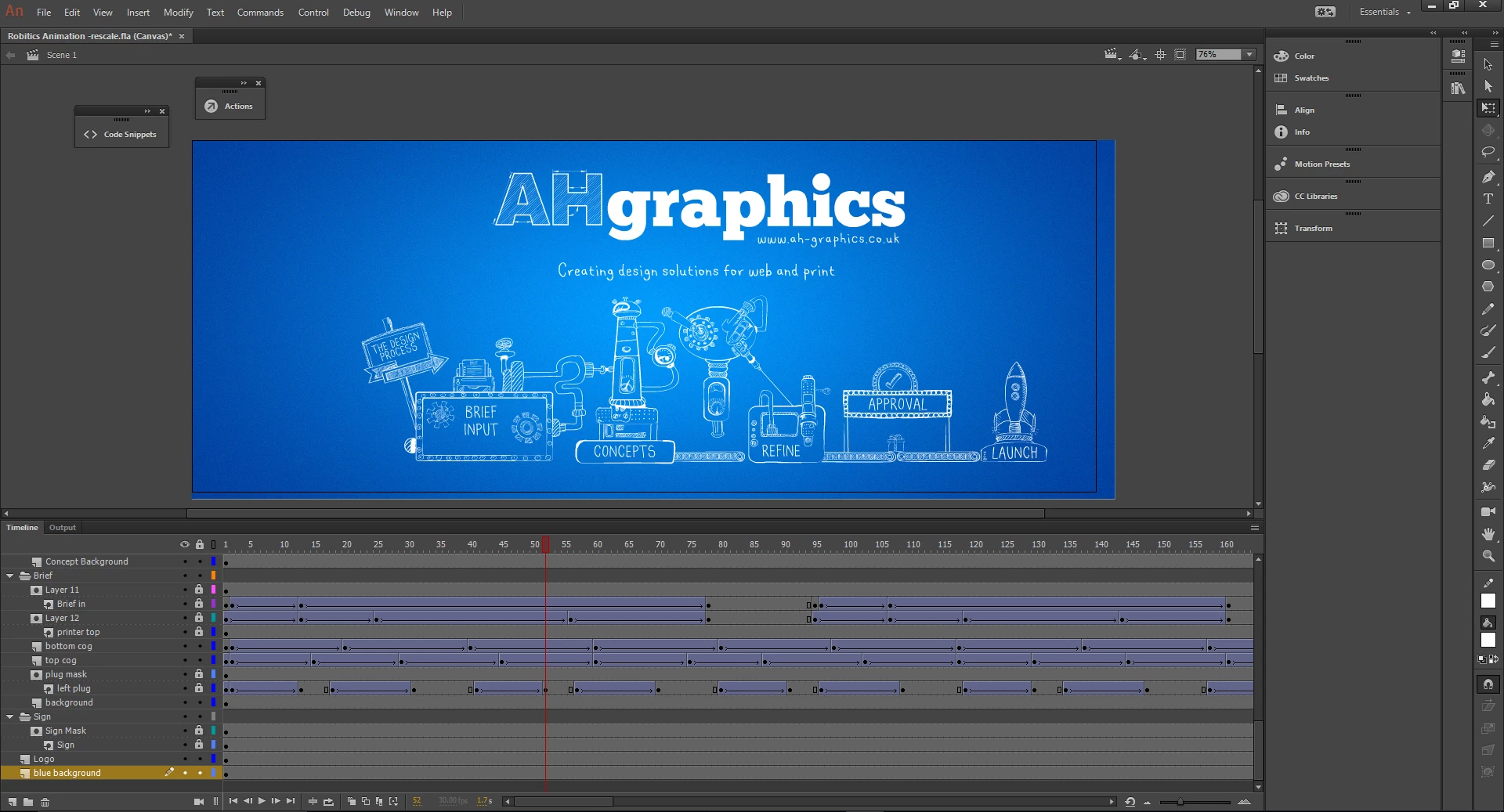Screen dimensions: 1504x812
Task: Unlock the Sign Mask layer
Action: click(x=199, y=731)
